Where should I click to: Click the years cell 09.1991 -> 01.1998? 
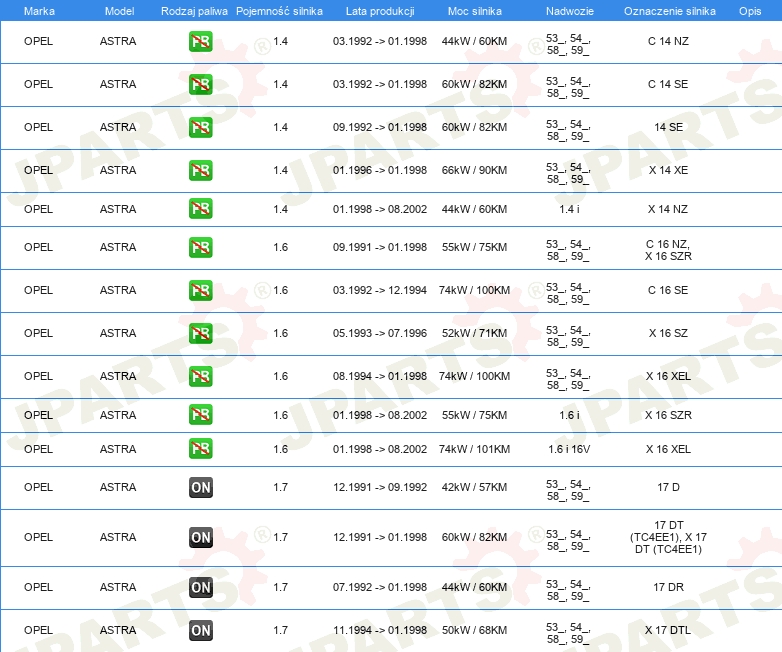(x=380, y=247)
